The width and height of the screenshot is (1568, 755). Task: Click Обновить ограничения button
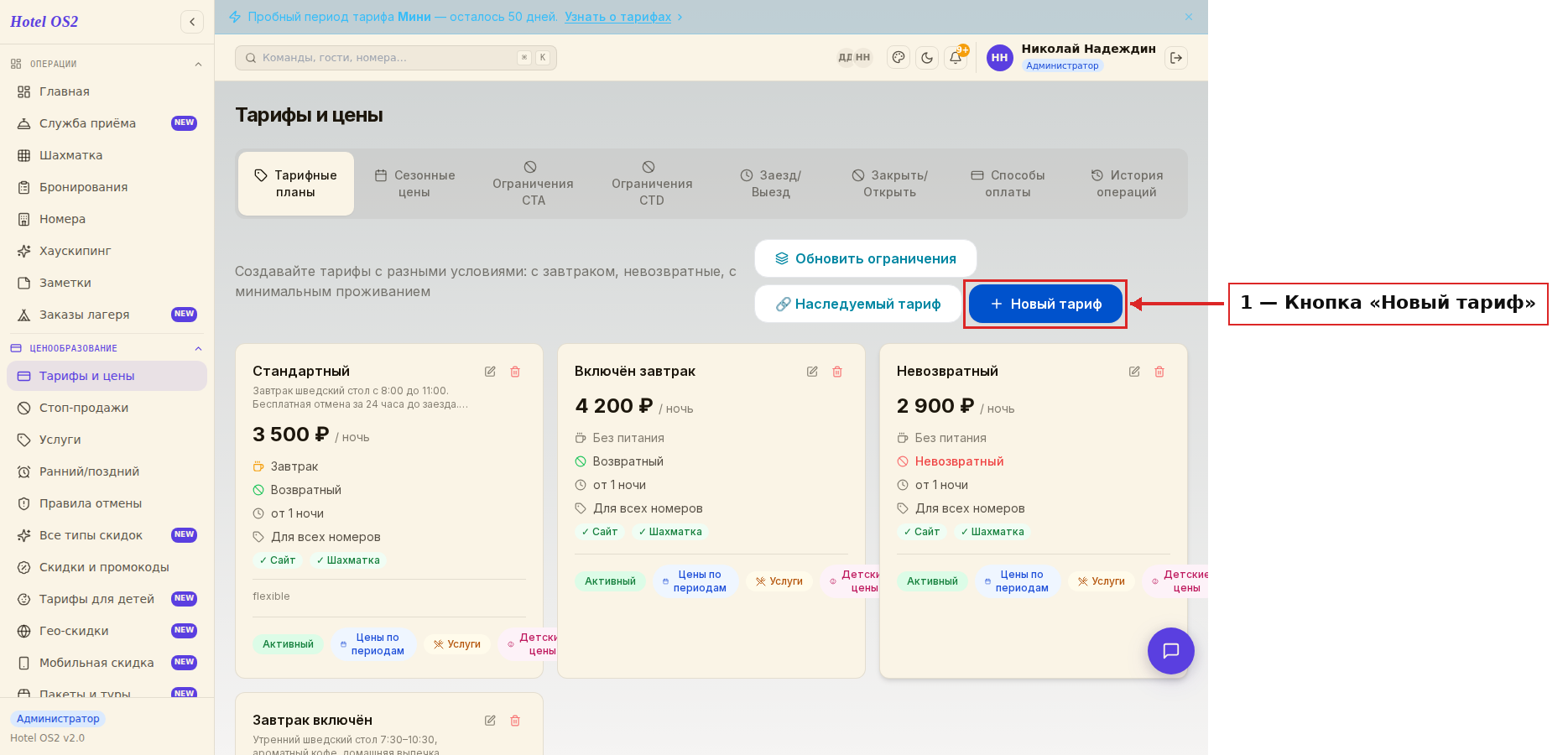tap(865, 258)
